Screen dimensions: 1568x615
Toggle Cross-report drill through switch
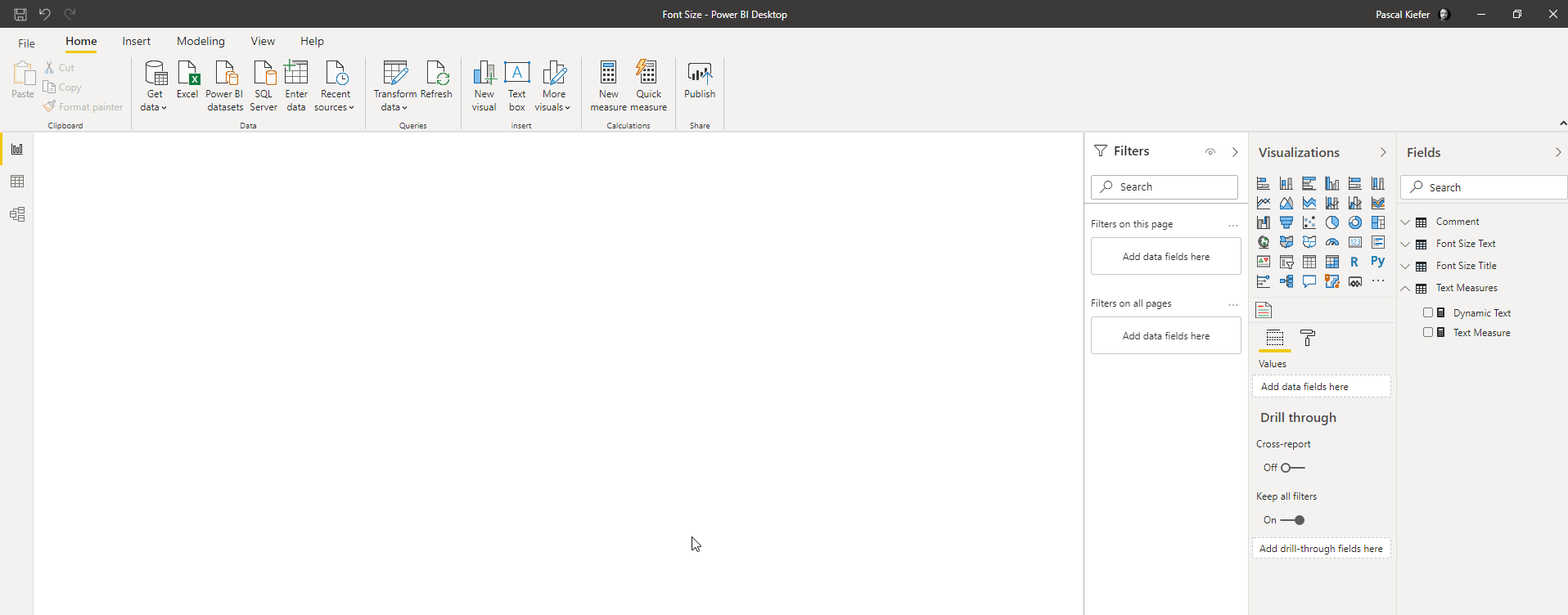coord(1293,468)
